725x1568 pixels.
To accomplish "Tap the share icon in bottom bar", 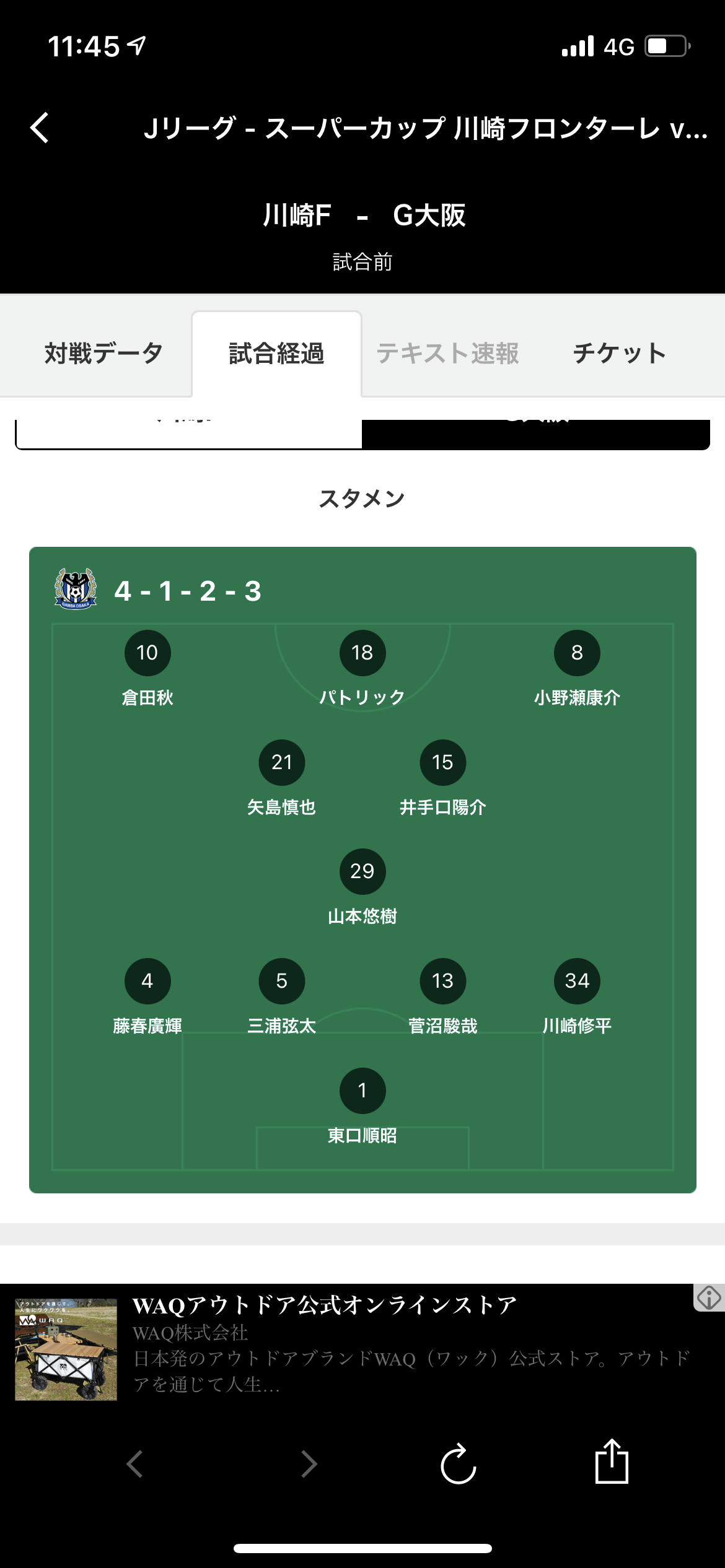I will [611, 1463].
